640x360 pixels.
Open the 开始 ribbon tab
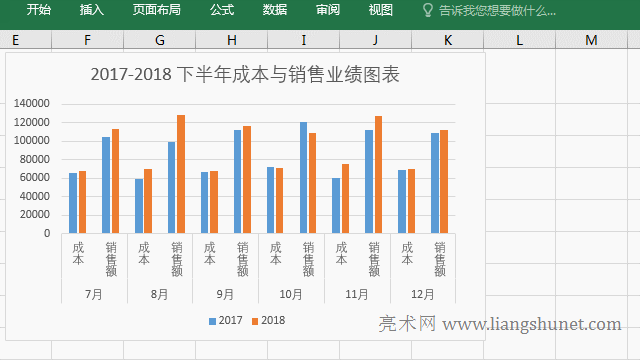(39, 10)
